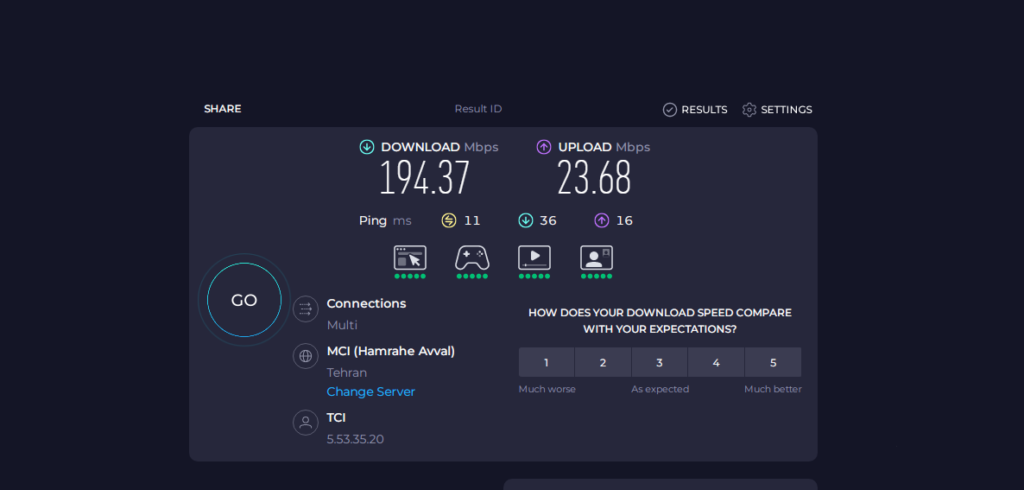Viewport: 1024px width, 490px height.
Task: Click the upload arrow icon beside UPLOAD
Action: (x=544, y=147)
